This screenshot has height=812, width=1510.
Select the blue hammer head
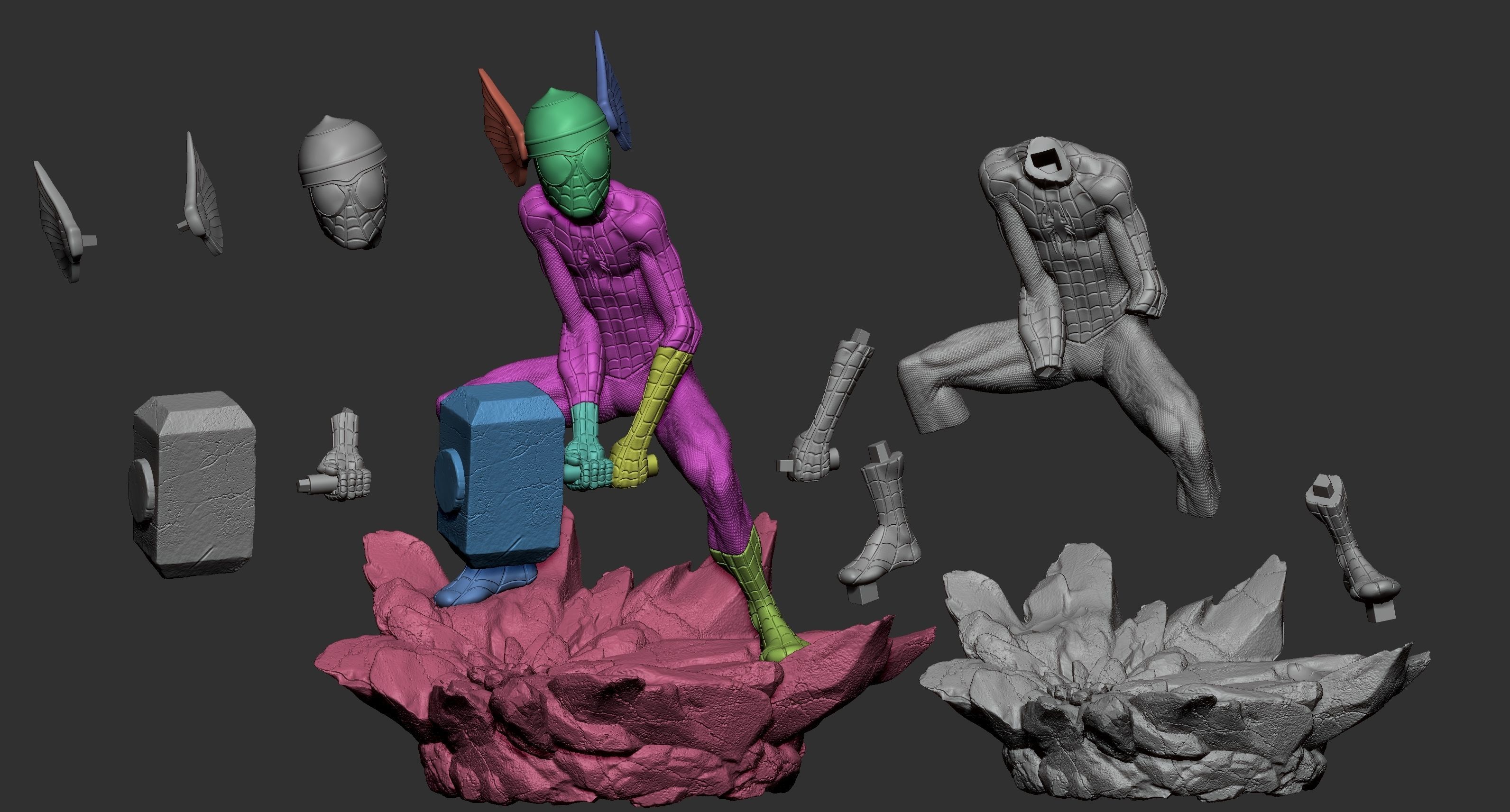pyautogui.click(x=498, y=474)
